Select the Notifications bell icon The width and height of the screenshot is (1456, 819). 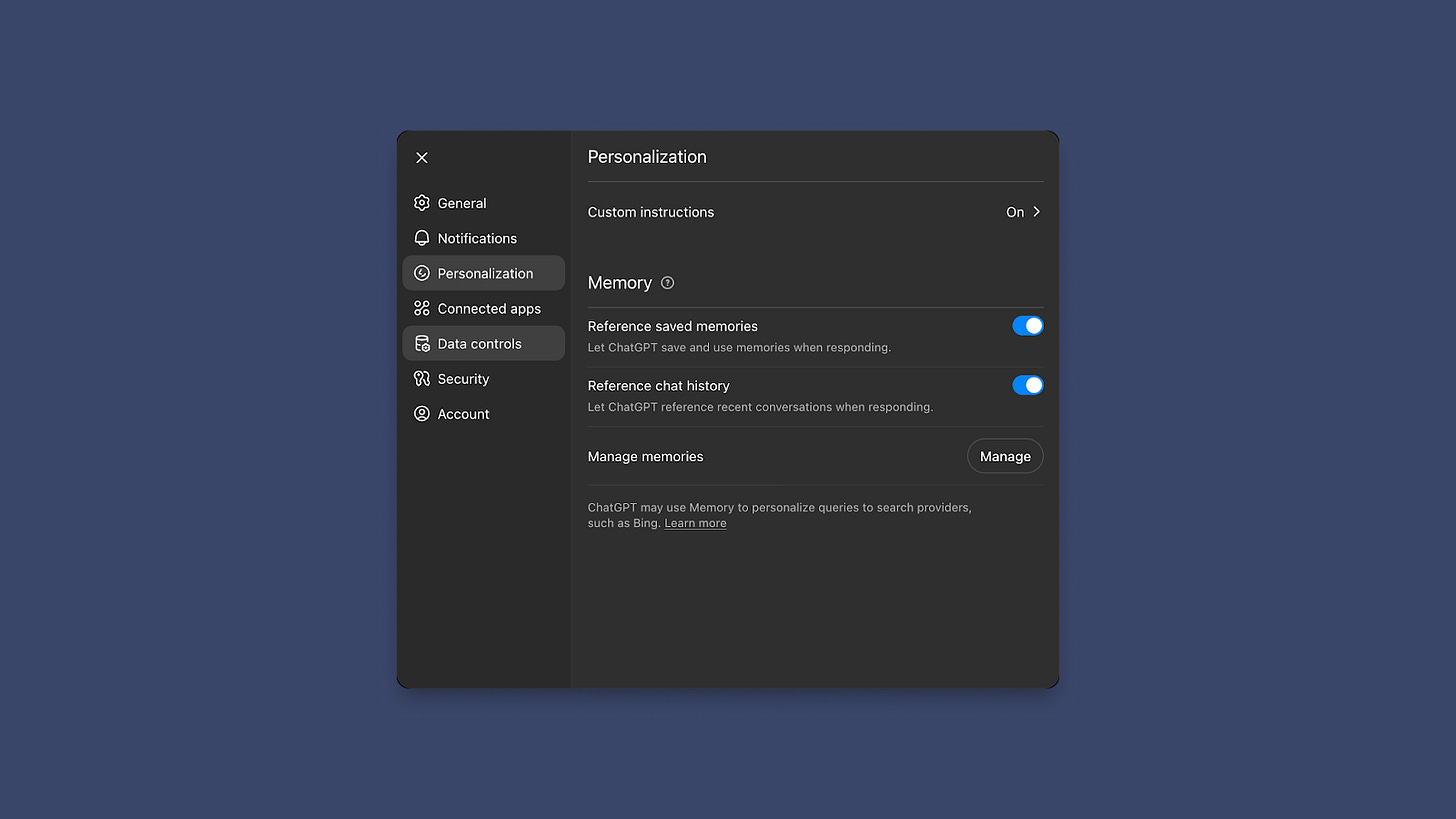[421, 238]
